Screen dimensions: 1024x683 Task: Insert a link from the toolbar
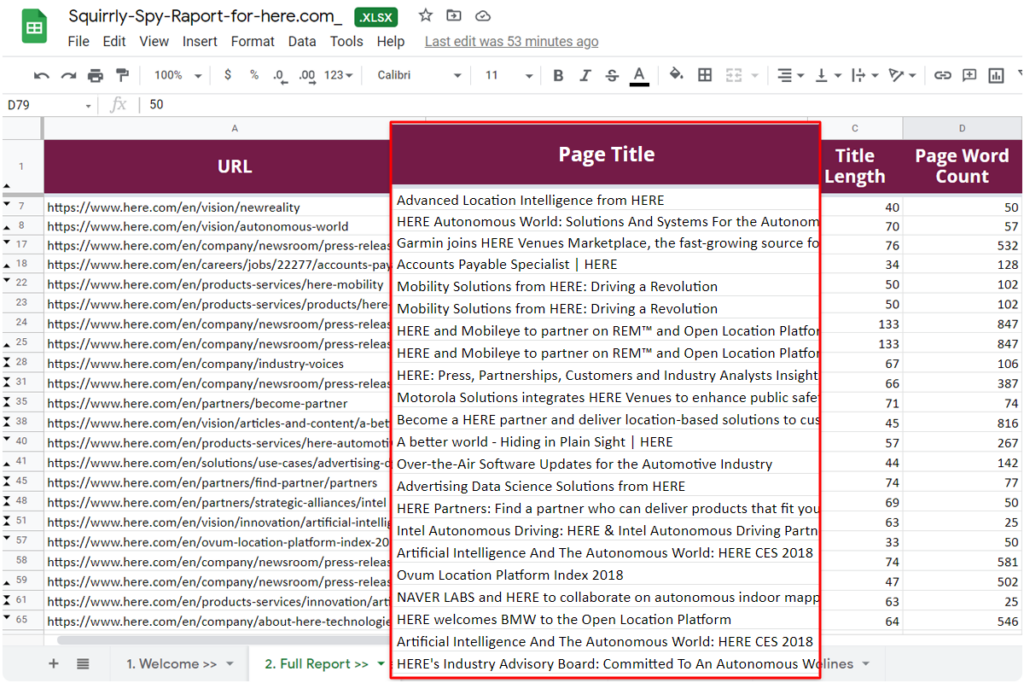[942, 75]
